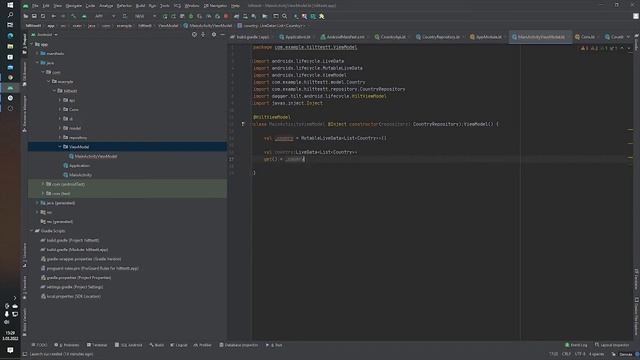The image size is (640, 360).
Task: Open File Explorer from the taskbar
Action: 10,46
